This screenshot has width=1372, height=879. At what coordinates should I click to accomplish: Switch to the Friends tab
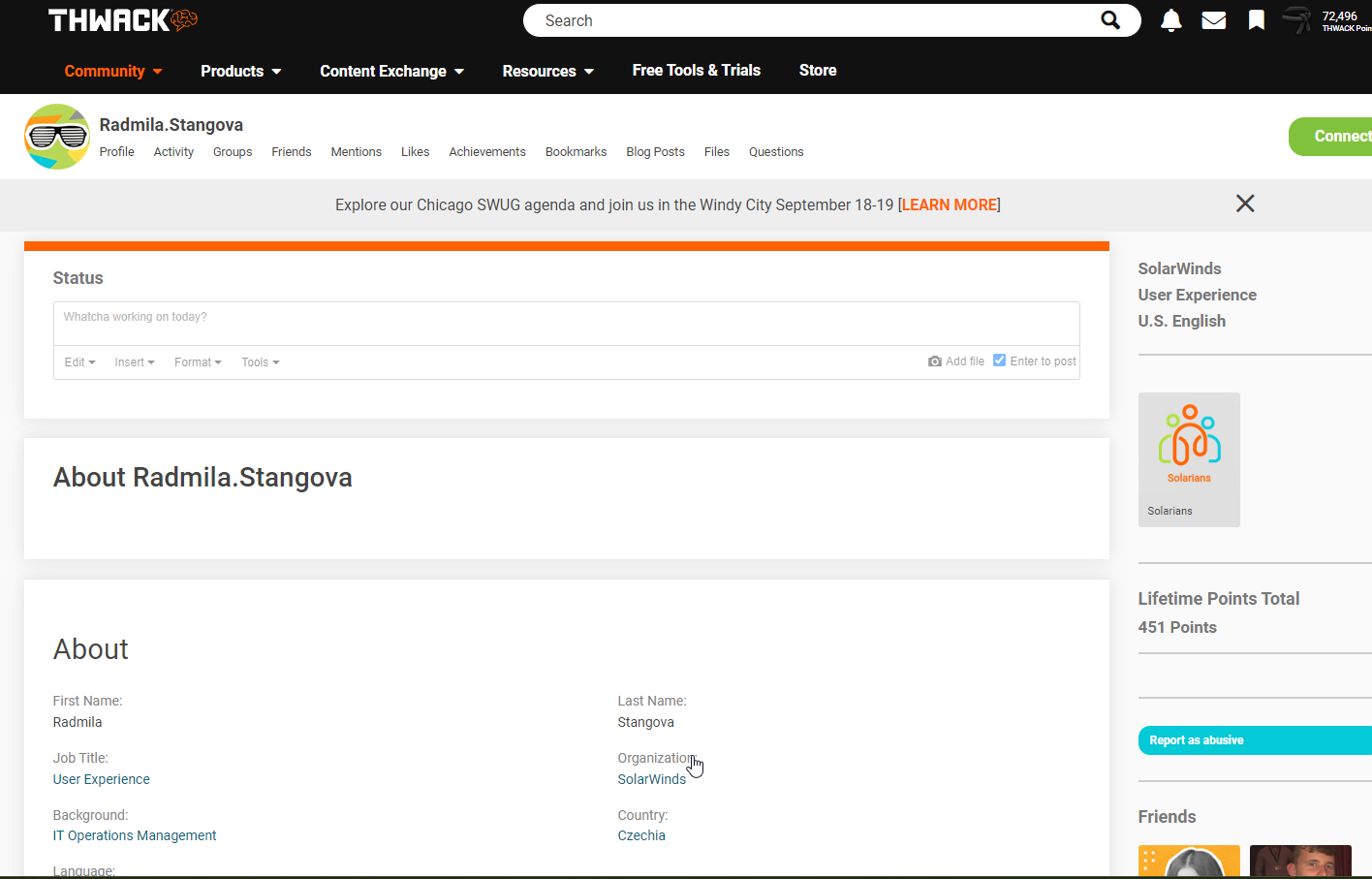click(292, 152)
